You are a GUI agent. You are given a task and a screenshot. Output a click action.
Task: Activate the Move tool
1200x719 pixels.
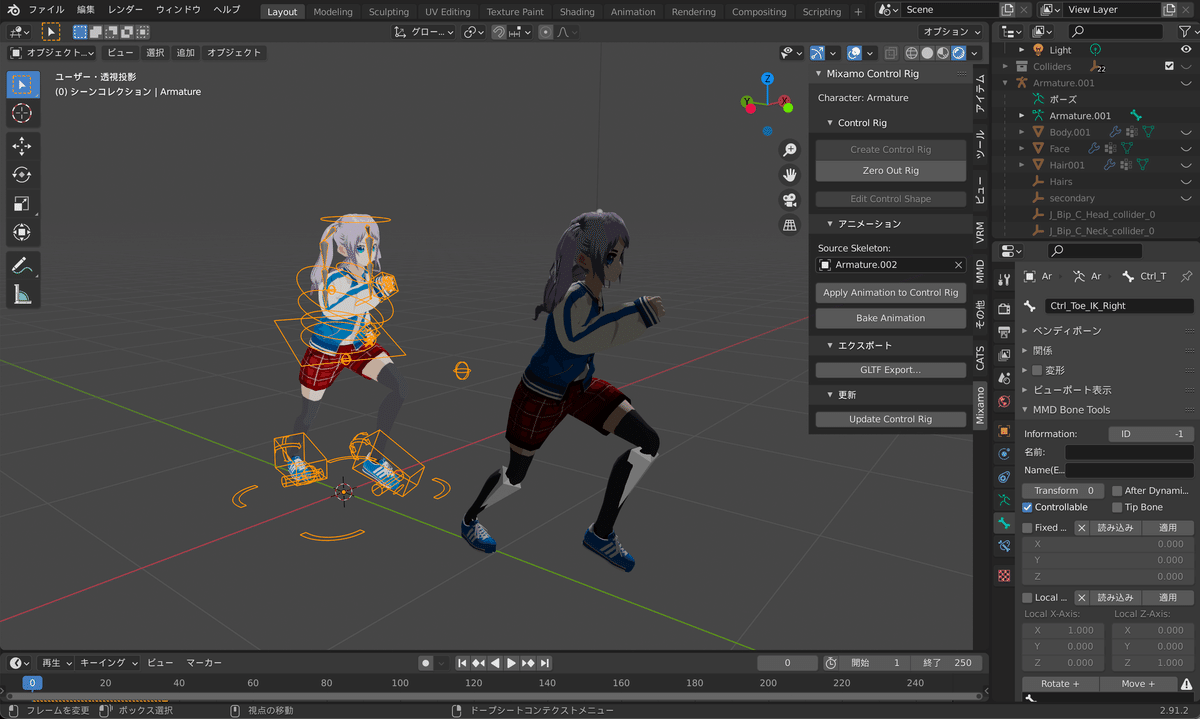(x=24, y=147)
